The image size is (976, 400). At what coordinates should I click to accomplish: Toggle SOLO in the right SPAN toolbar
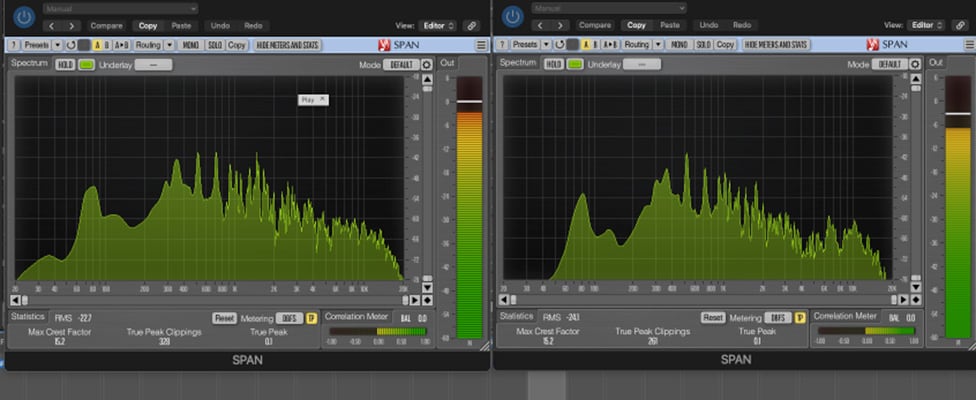click(703, 45)
